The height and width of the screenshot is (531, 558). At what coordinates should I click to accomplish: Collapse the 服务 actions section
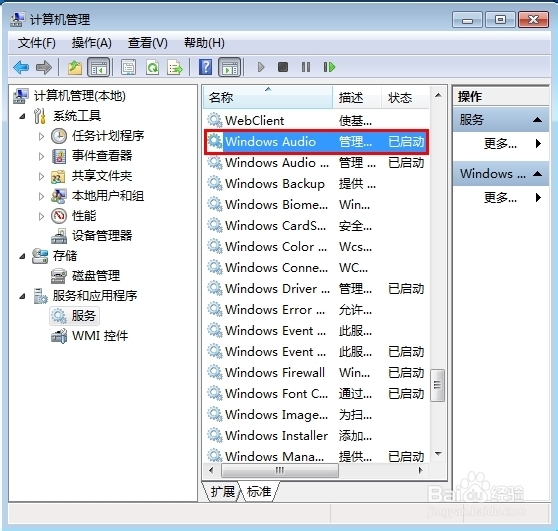(537, 120)
